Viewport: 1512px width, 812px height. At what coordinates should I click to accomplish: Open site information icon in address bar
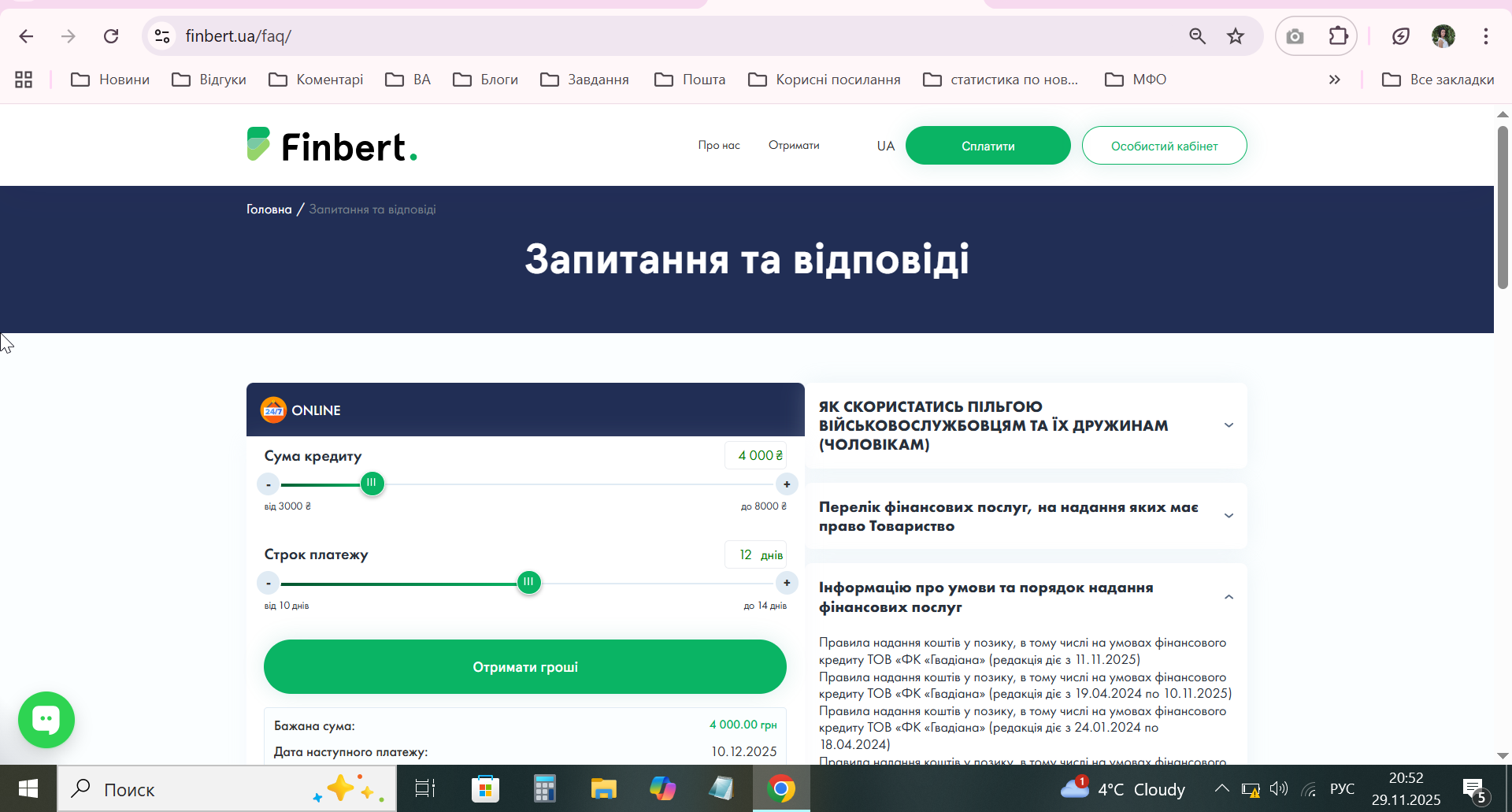162,36
